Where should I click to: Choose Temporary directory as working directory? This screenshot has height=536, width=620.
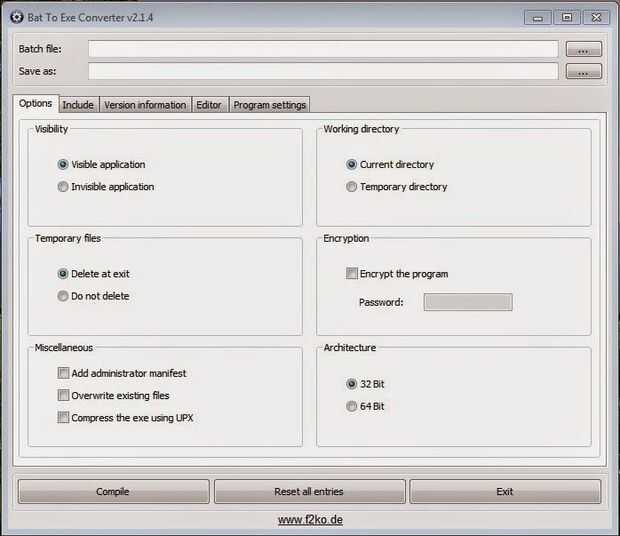[397, 187]
